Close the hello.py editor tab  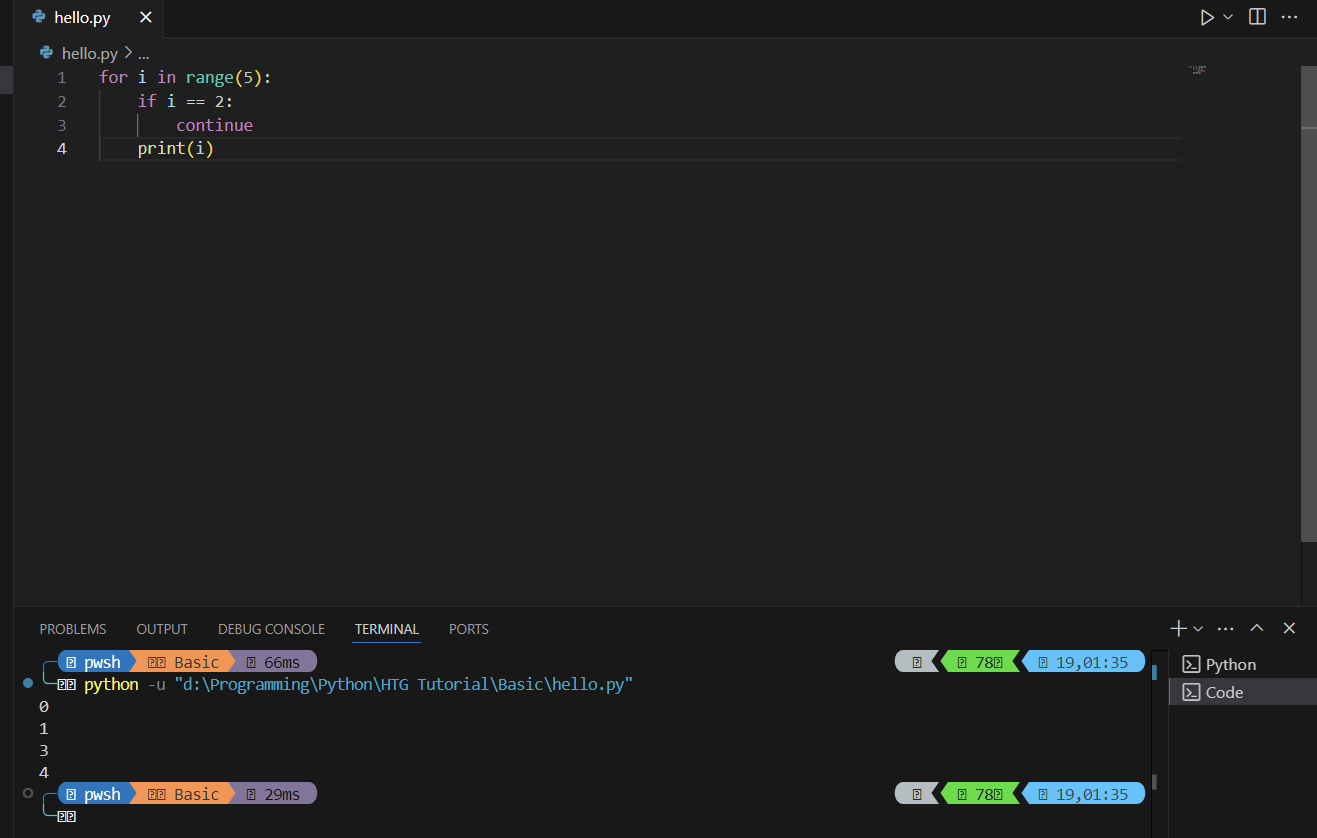click(x=145, y=18)
